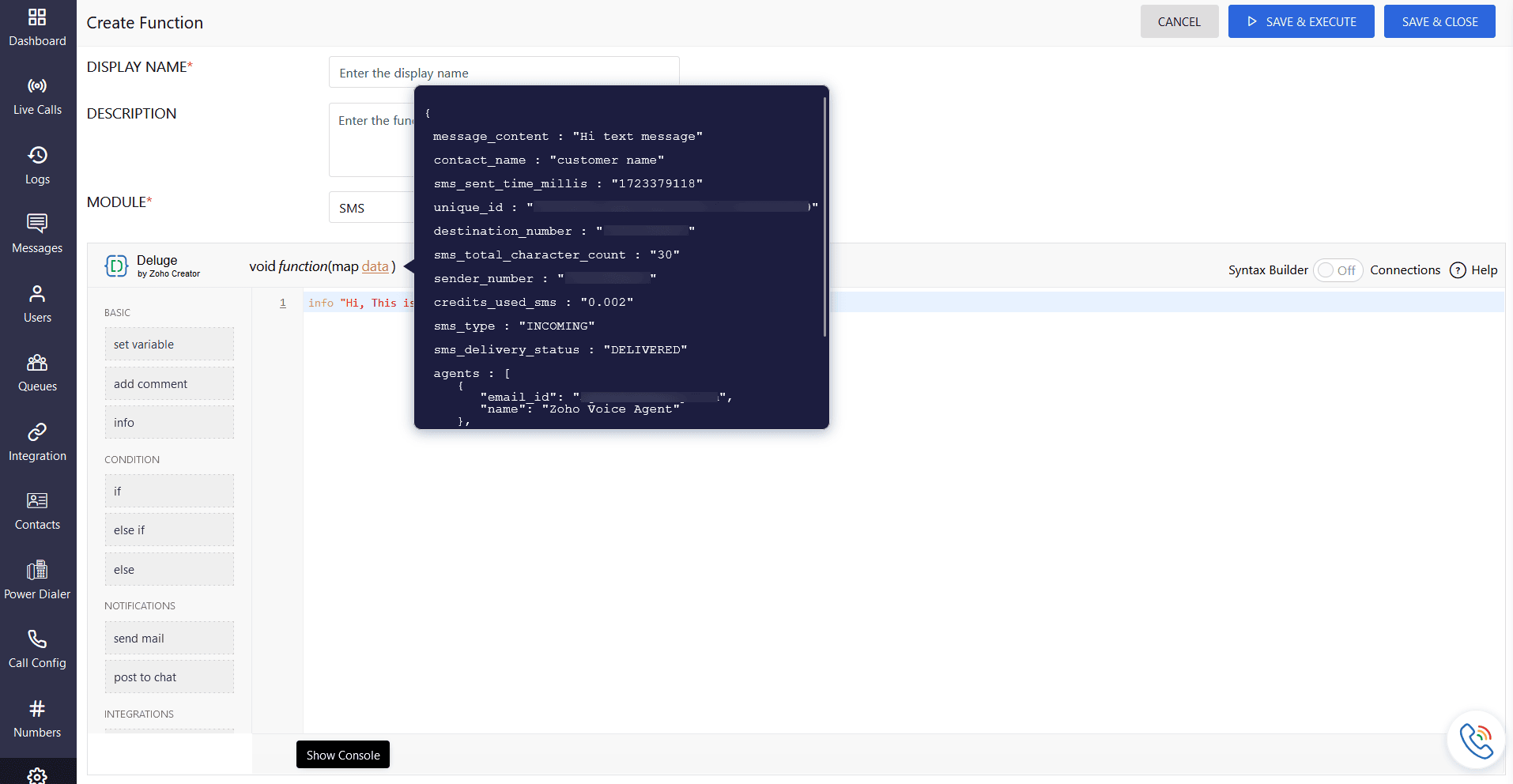Click the 'agents' array line in popup
The width and height of the screenshot is (1513, 784).
tap(472, 374)
